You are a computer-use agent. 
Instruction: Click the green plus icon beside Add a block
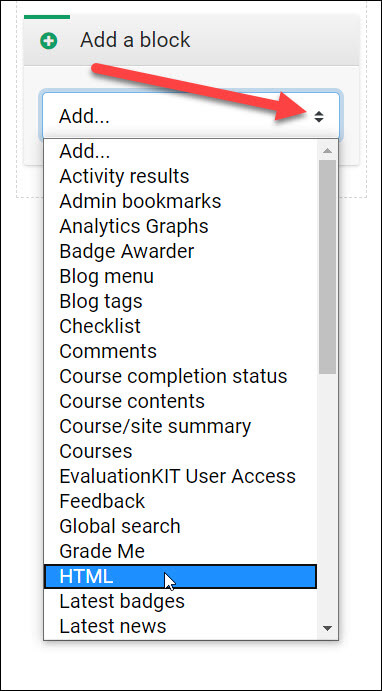(48, 41)
